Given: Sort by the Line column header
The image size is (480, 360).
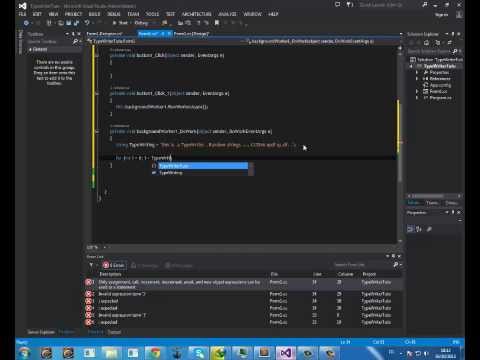Looking at the screenshot, I should point(317,274).
